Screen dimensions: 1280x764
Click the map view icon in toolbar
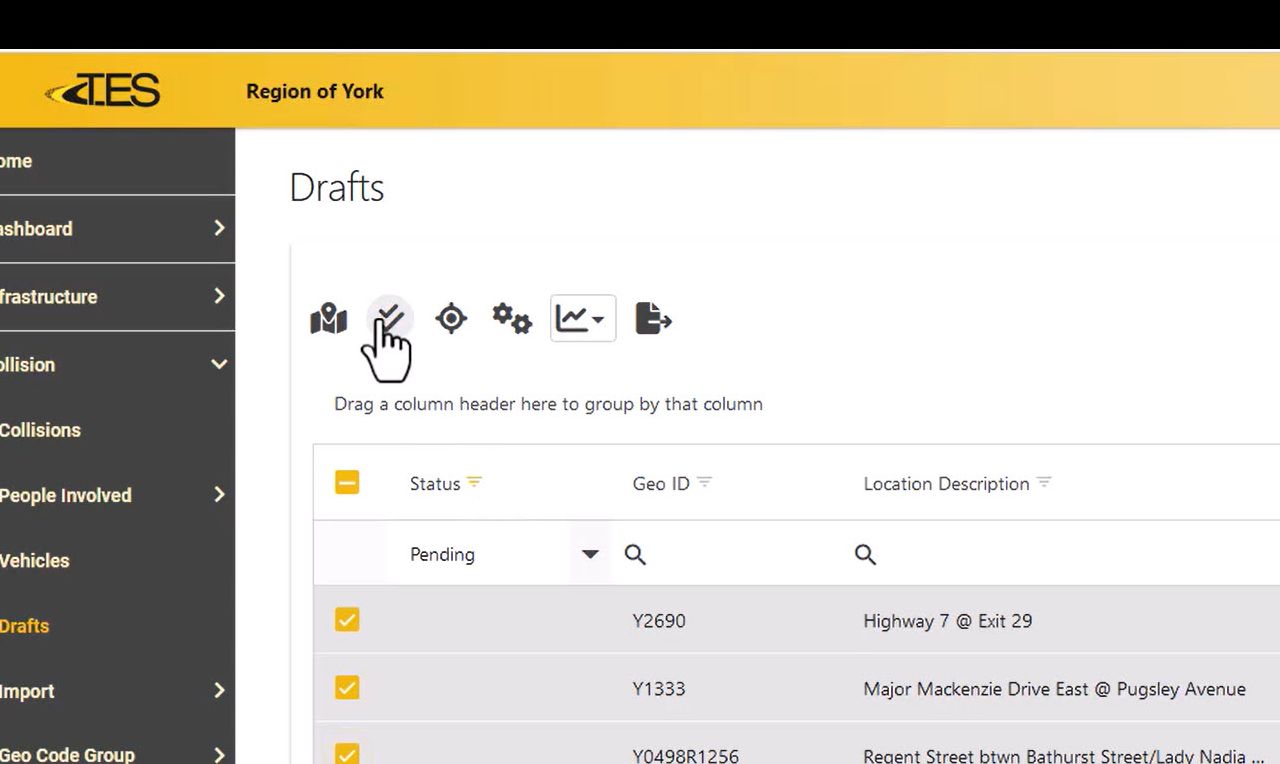pyautogui.click(x=328, y=319)
